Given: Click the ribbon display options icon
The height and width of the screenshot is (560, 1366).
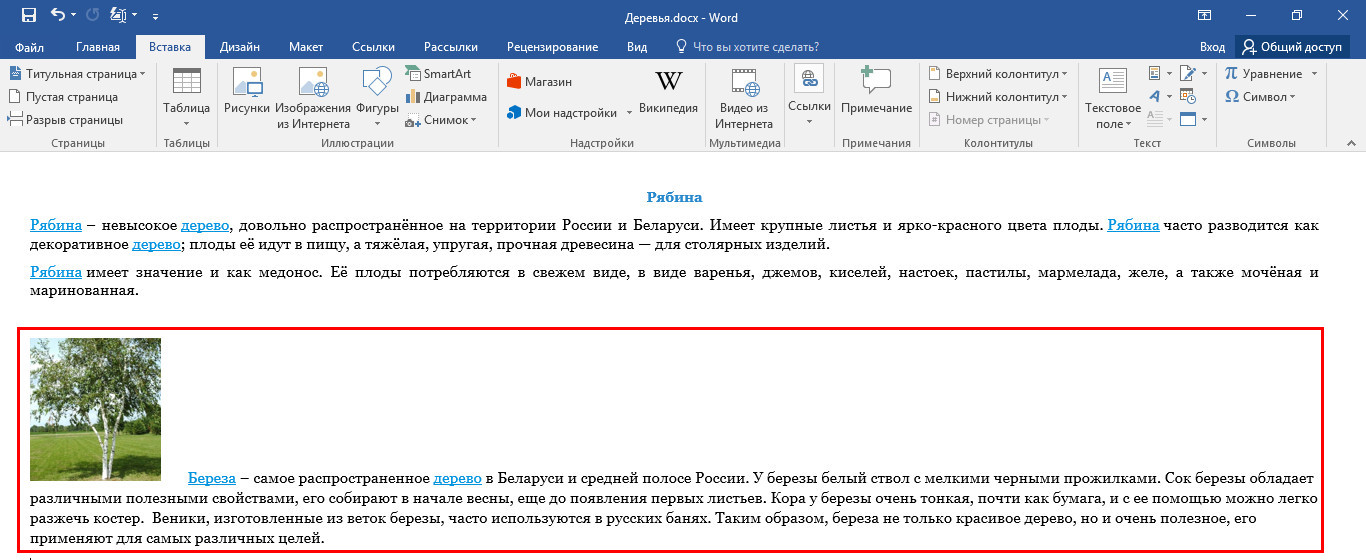Looking at the screenshot, I should [1202, 15].
